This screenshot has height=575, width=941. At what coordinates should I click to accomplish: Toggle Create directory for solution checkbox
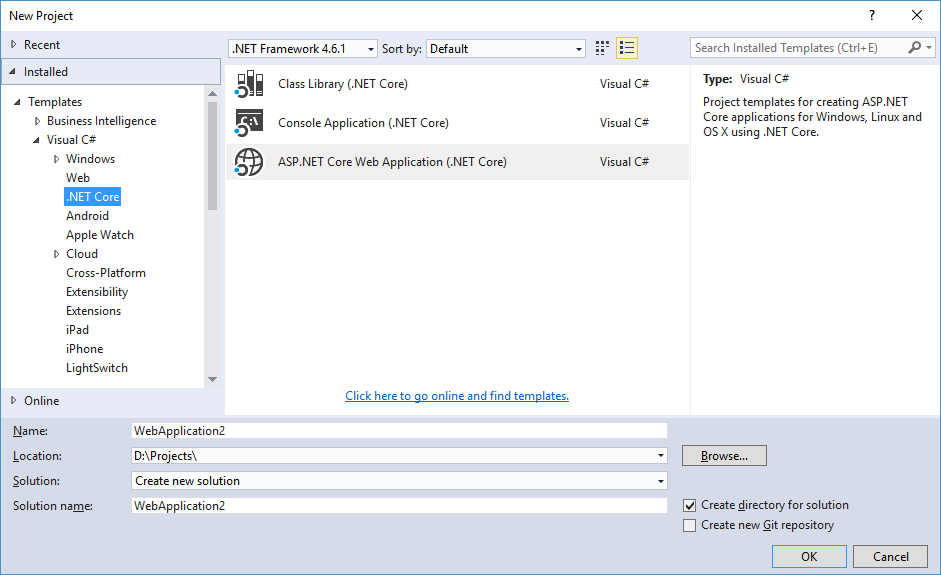[x=690, y=505]
